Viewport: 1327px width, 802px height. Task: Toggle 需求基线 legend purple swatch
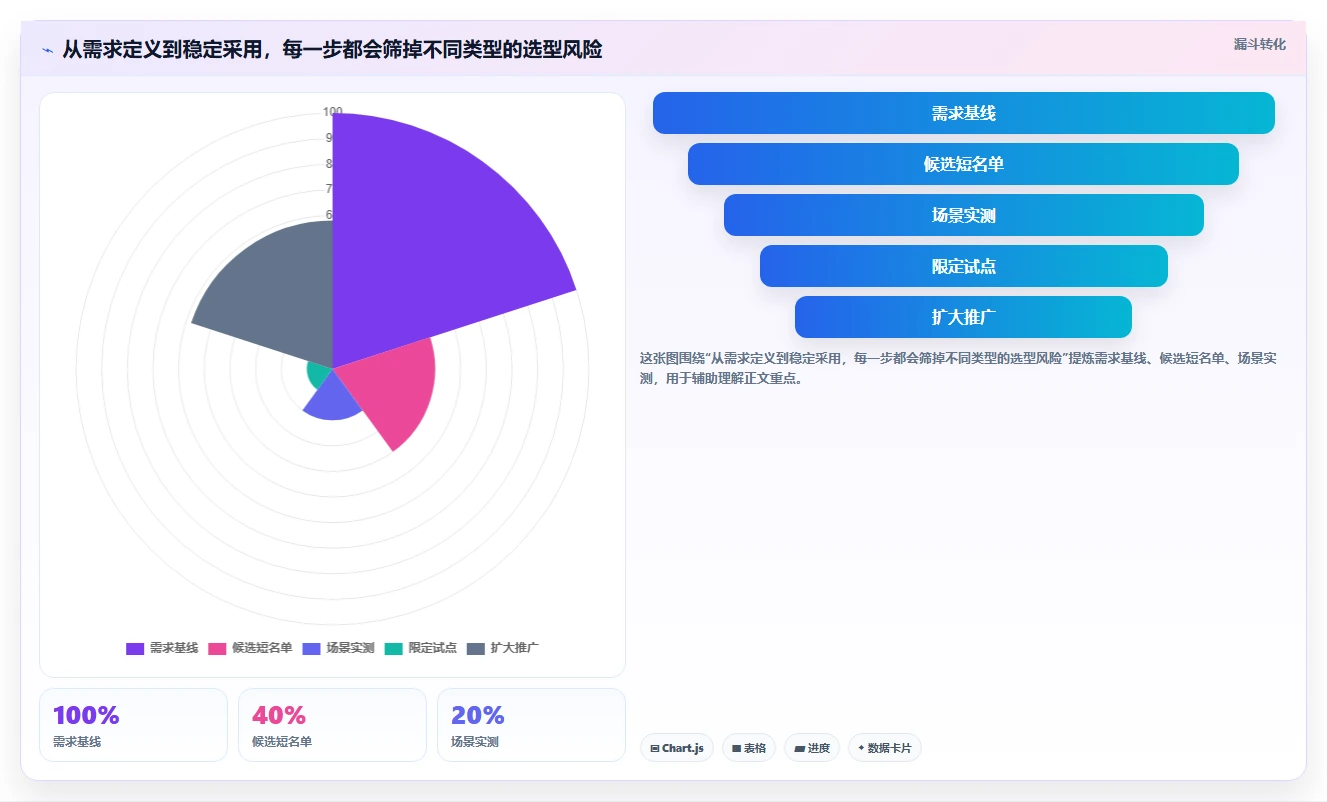(x=135, y=648)
